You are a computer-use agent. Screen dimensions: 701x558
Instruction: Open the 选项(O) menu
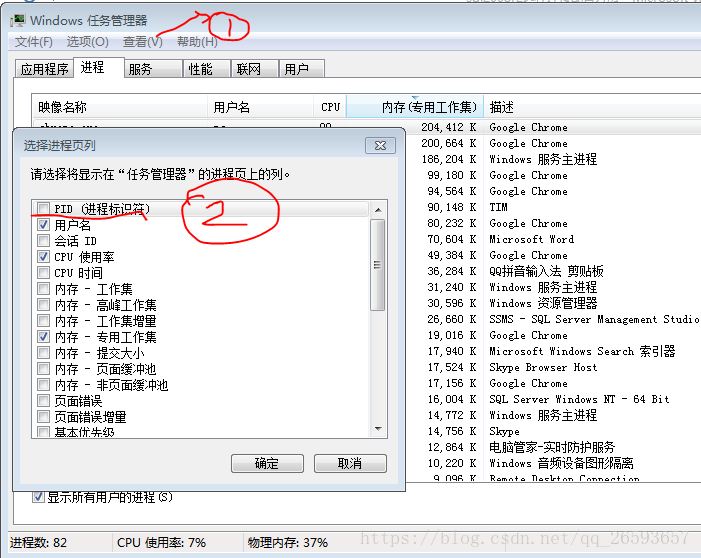pos(88,42)
